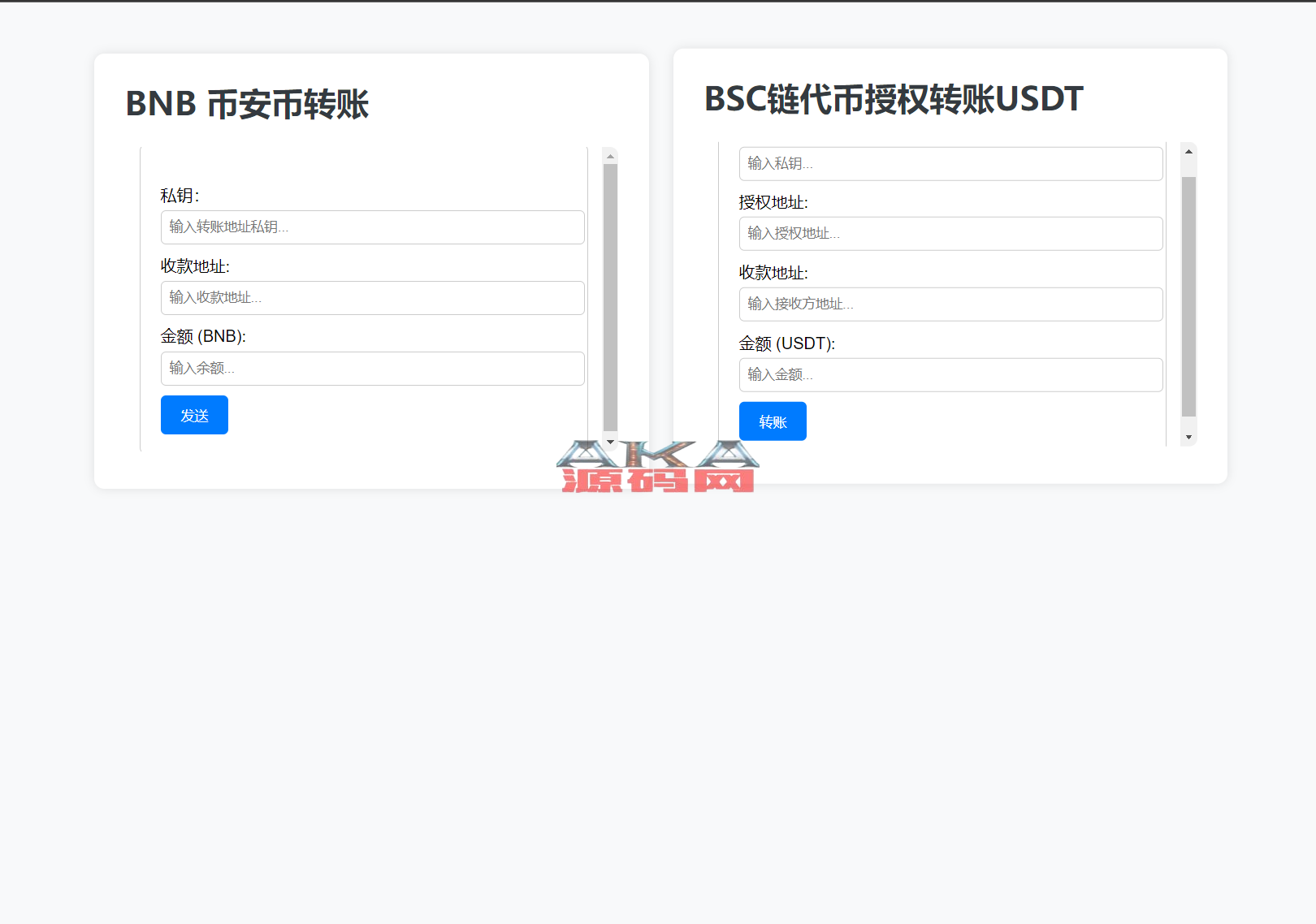The width and height of the screenshot is (1316, 924).
Task: Click the BSC链代币授权转账USDT heading
Action: [x=893, y=99]
